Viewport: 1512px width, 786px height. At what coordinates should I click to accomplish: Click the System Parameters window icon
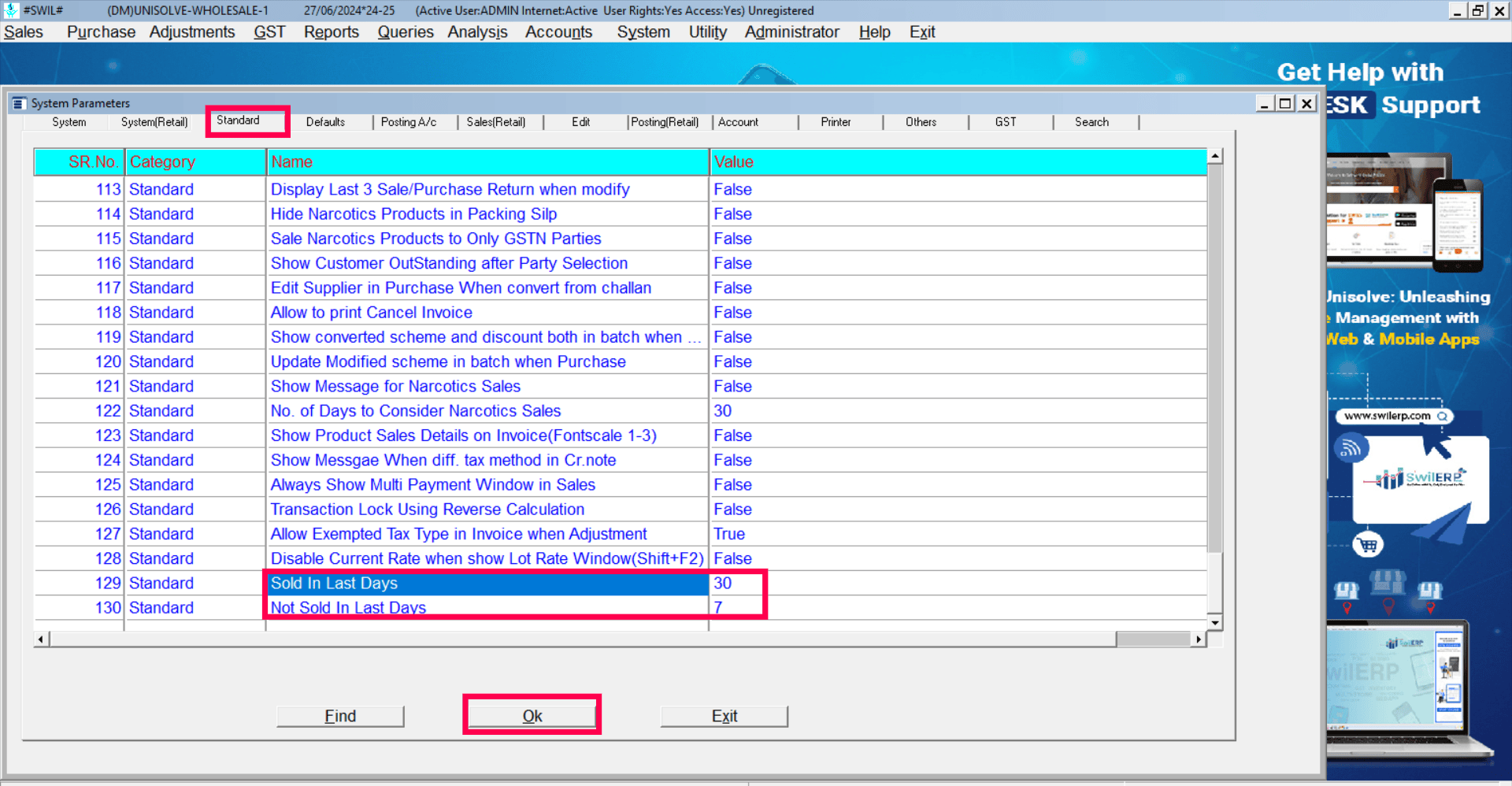[19, 103]
